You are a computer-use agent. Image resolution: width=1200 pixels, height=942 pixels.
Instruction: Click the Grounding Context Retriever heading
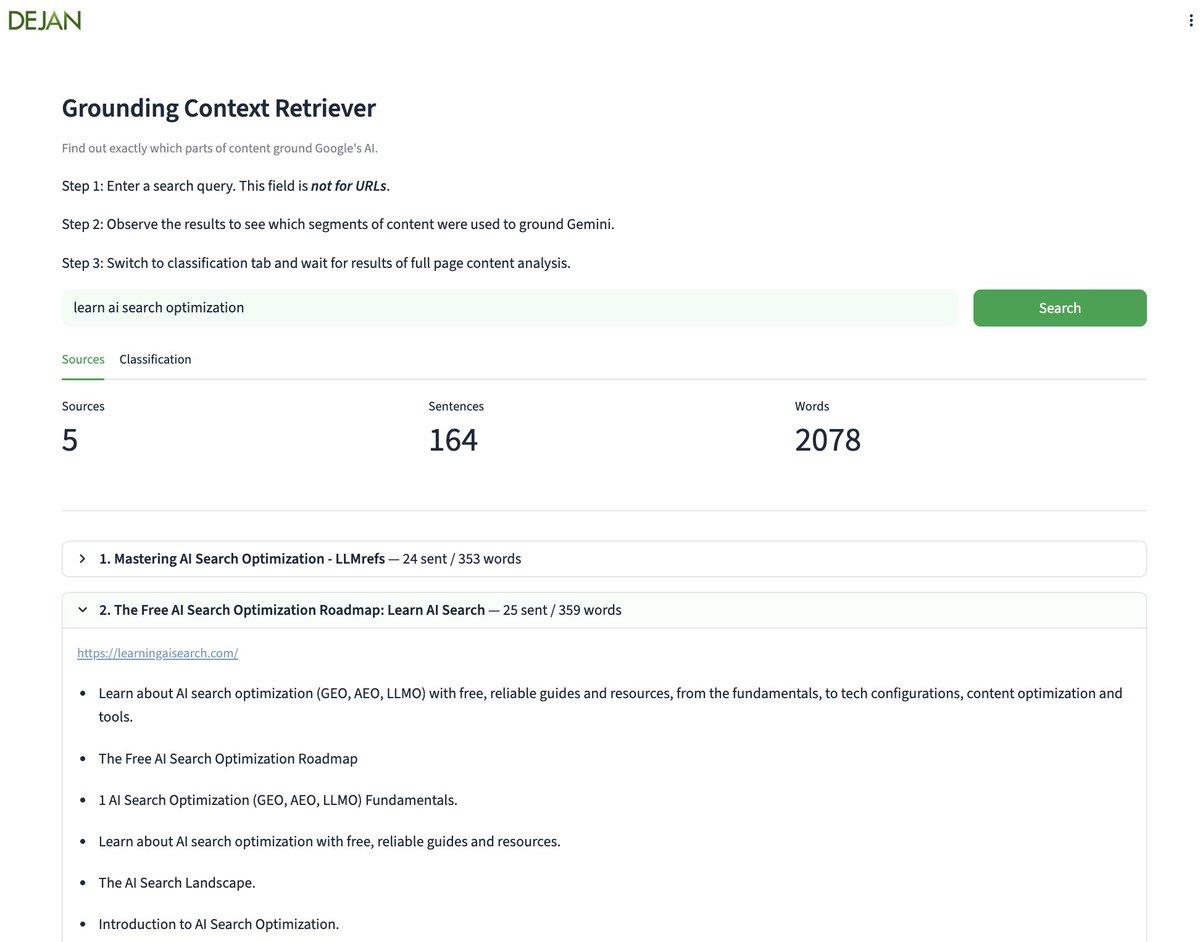pyautogui.click(x=218, y=108)
